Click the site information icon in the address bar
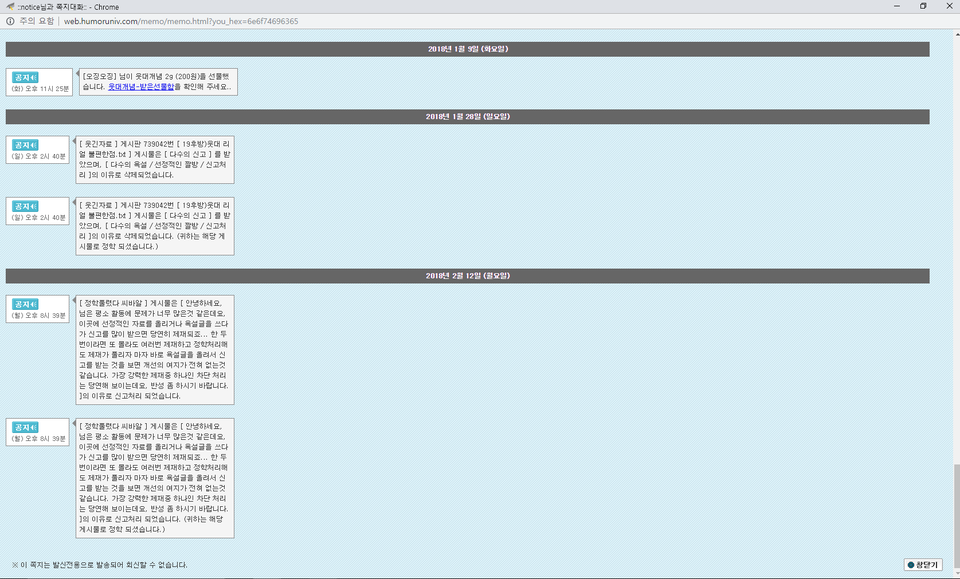Image resolution: width=960 pixels, height=579 pixels. click(x=10, y=21)
